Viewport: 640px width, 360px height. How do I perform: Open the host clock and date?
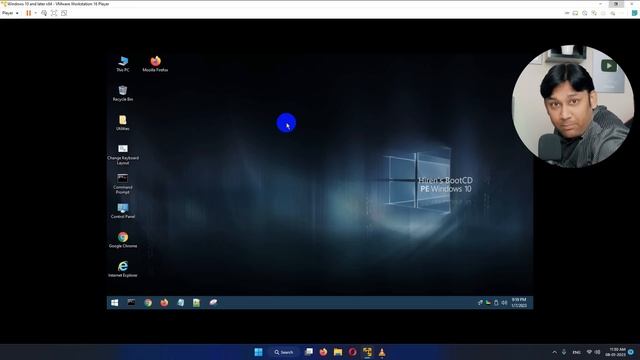tap(616, 352)
